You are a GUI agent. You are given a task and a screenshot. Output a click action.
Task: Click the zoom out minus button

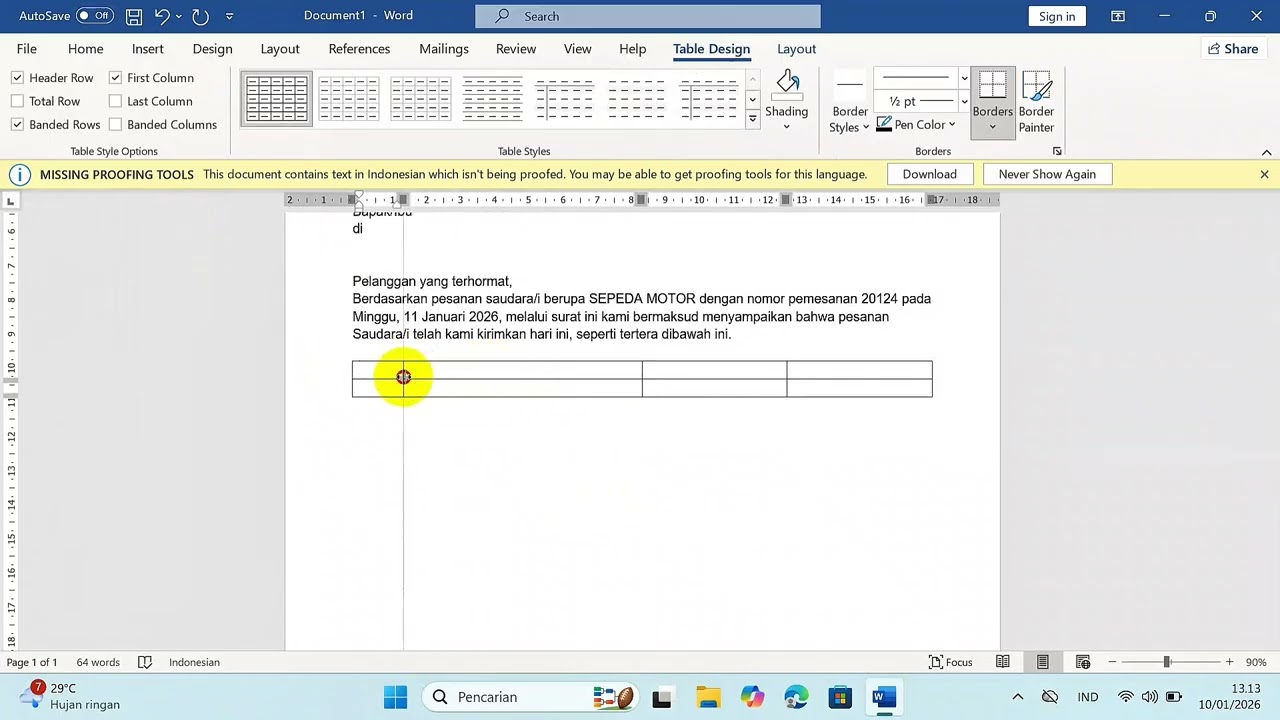coord(1112,662)
